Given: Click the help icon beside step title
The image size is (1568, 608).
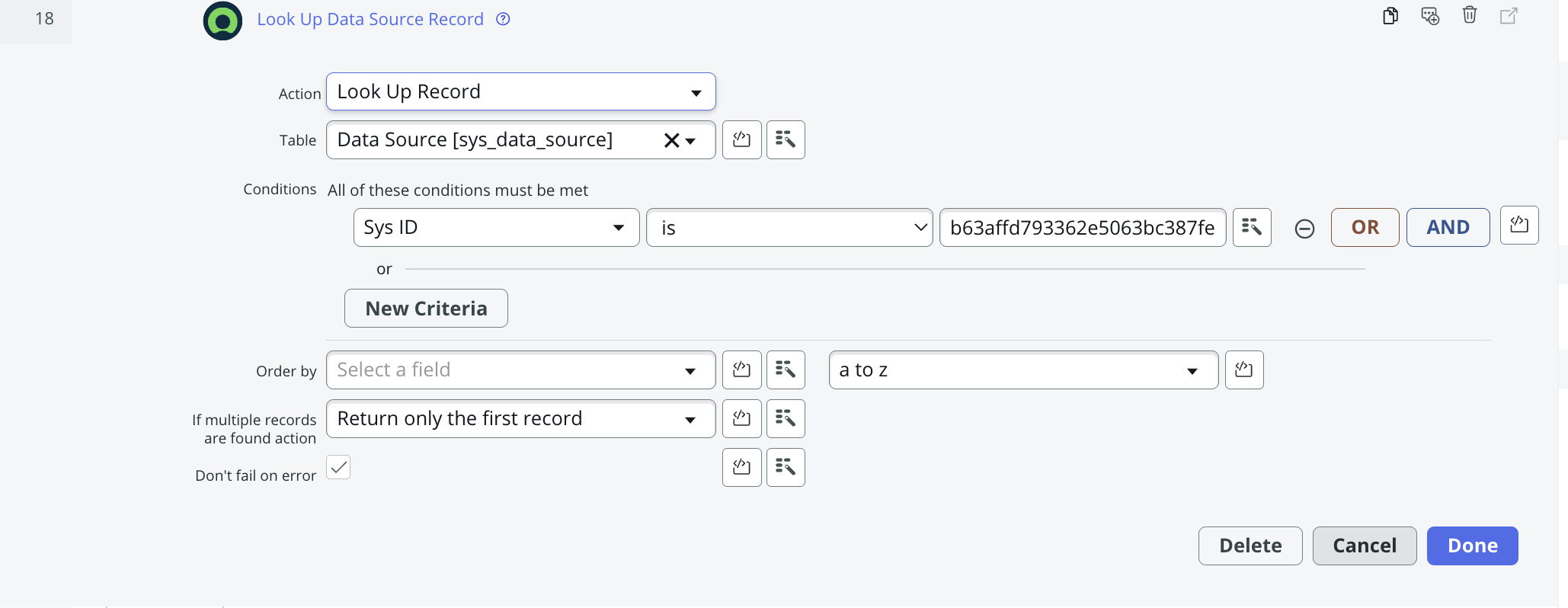Looking at the screenshot, I should [503, 19].
